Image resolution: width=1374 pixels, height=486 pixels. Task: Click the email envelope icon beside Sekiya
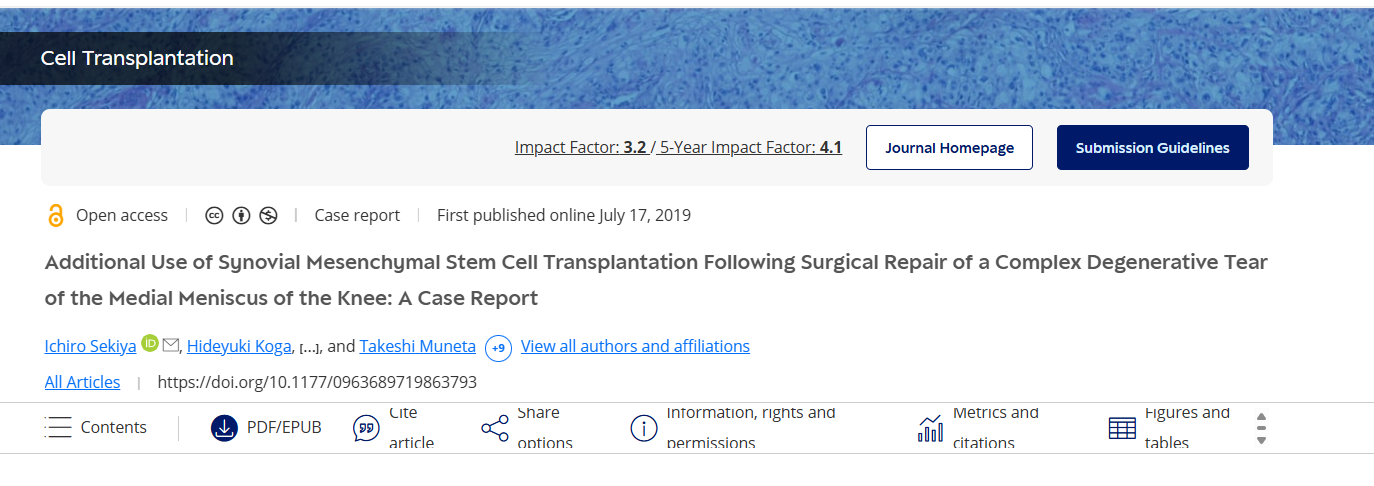pyautogui.click(x=171, y=345)
